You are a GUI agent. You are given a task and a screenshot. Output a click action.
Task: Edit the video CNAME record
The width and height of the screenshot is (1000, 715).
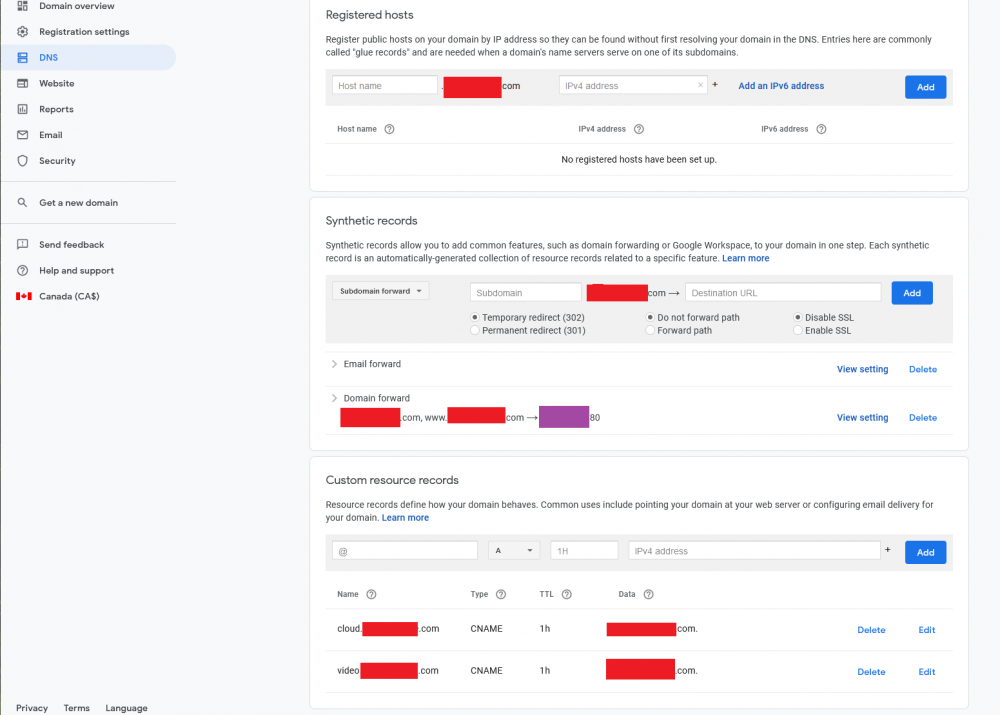click(927, 672)
